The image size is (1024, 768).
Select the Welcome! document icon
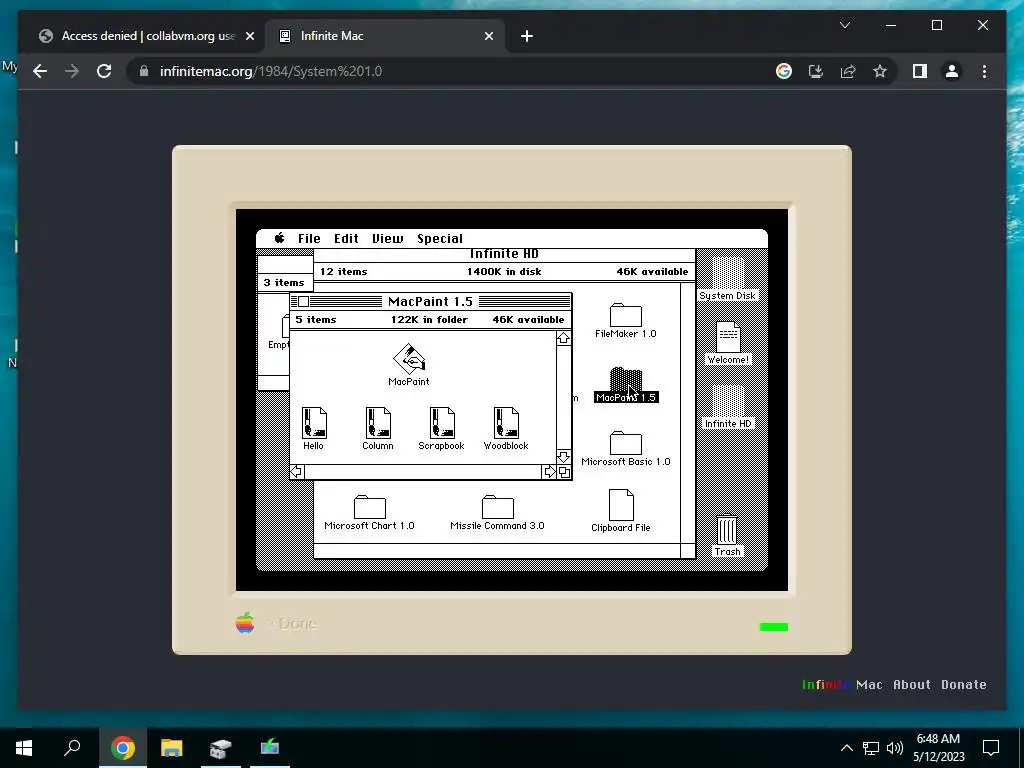(x=728, y=337)
